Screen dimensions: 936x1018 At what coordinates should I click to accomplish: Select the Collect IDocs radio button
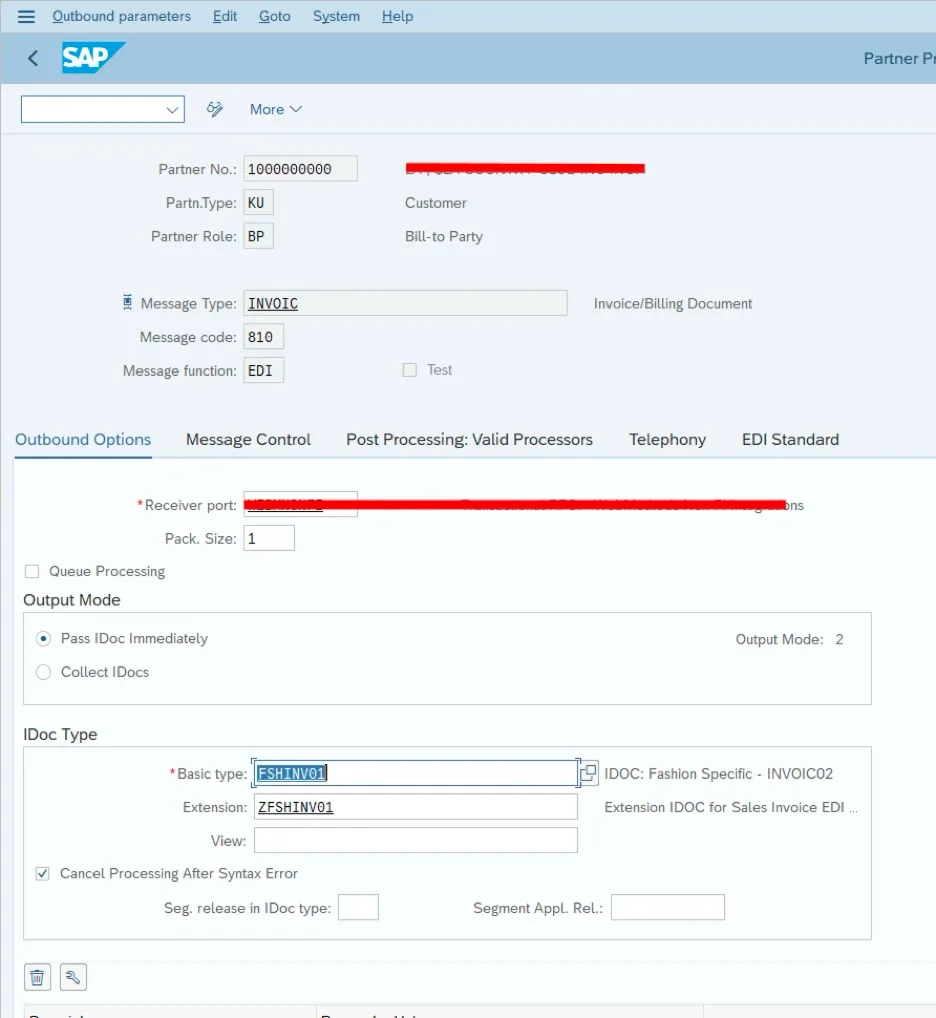click(43, 672)
